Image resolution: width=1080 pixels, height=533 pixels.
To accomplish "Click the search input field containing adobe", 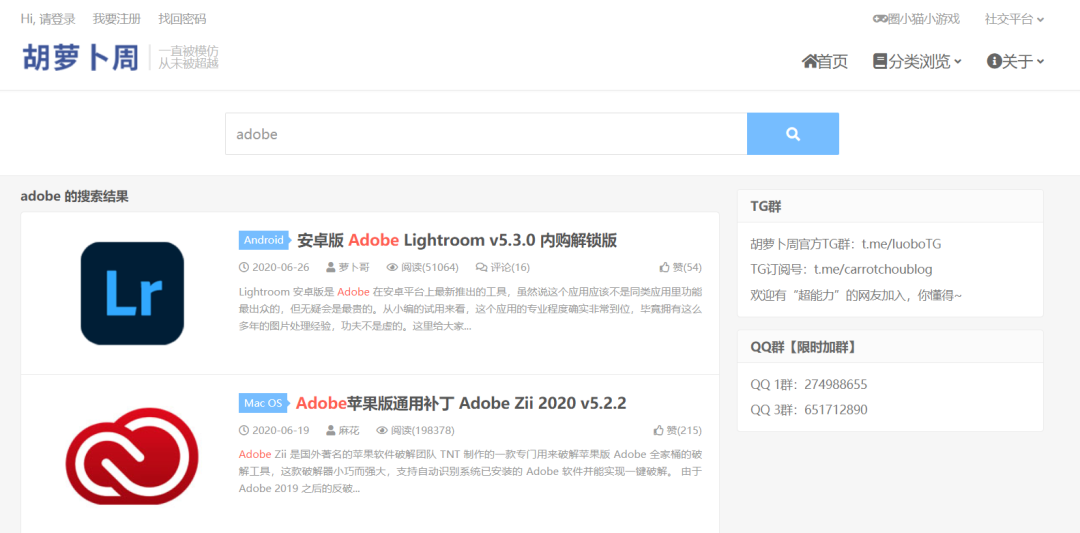I will (486, 134).
